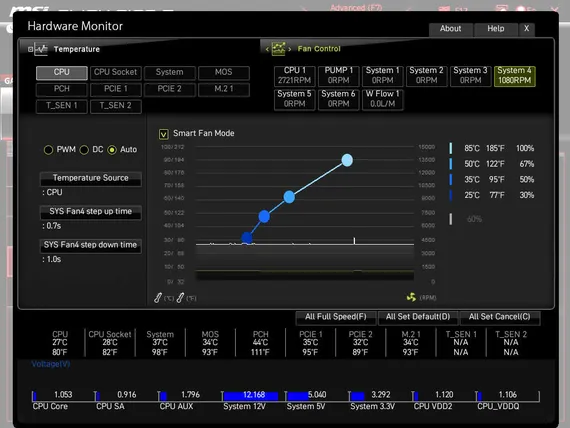Screen dimensions: 570x428
Task: Click the PCH 44°C temperature reading
Action: click(x=260, y=343)
